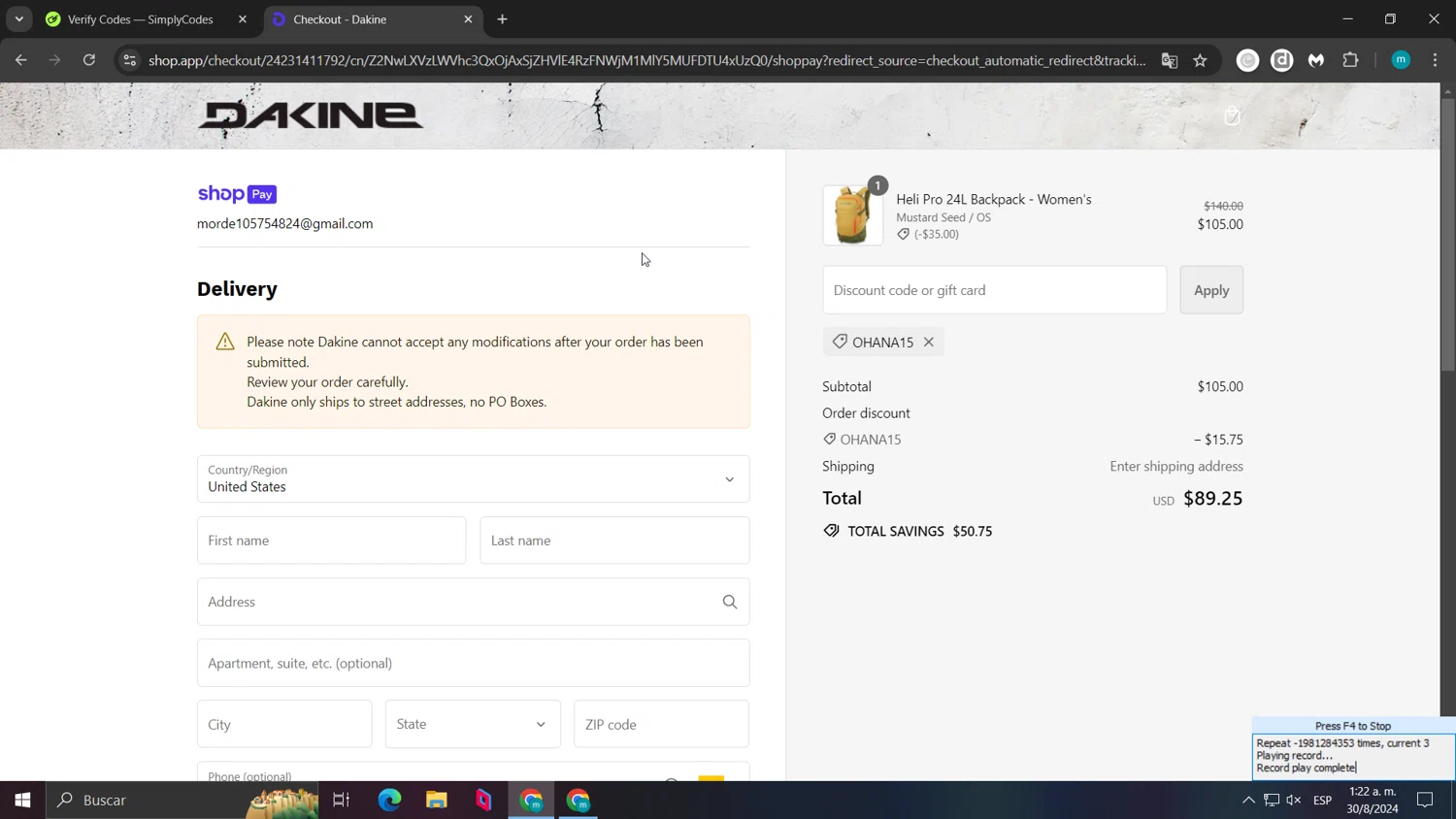Open the tab search dropdown arrow

18,19
